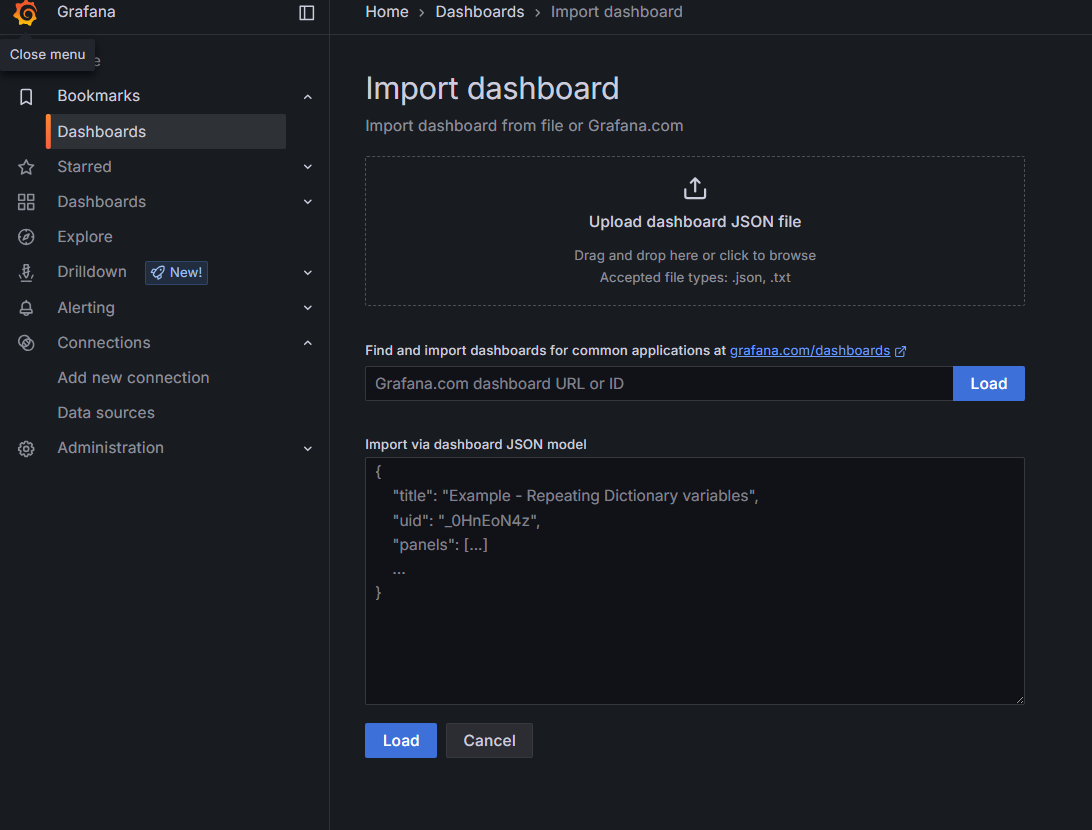Open the Drilldown menu item
This screenshot has width=1092, height=830.
coord(92,272)
